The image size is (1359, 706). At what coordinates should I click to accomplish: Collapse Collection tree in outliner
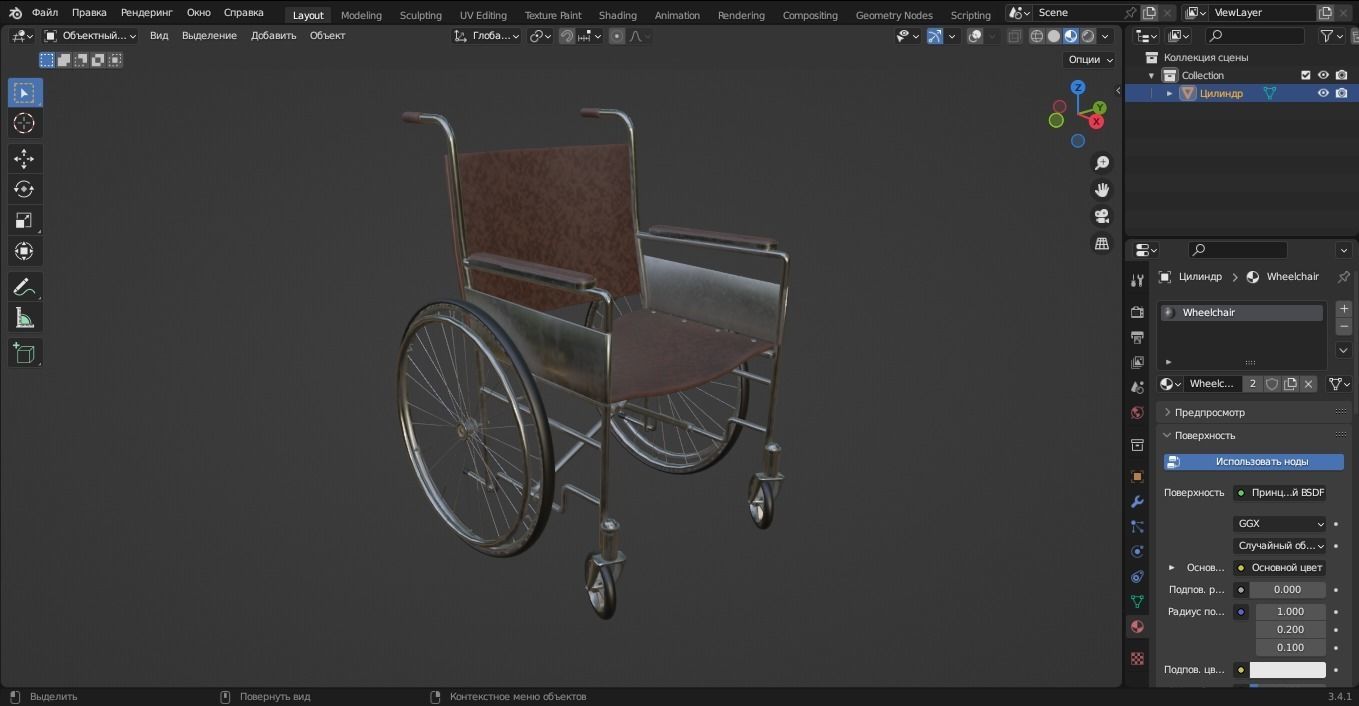1151,75
